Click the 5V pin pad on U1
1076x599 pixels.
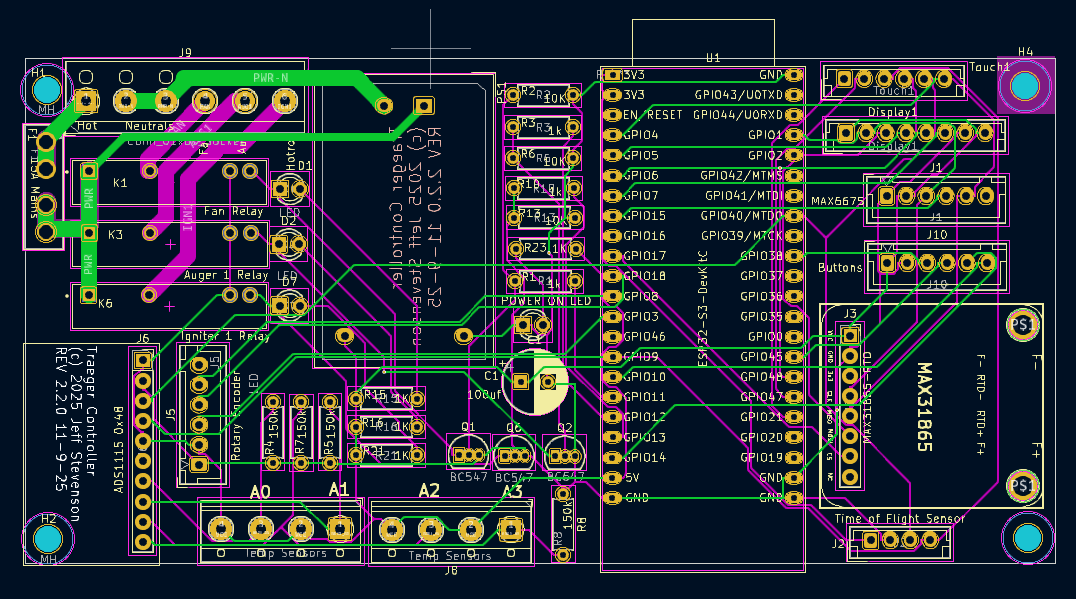pos(611,477)
